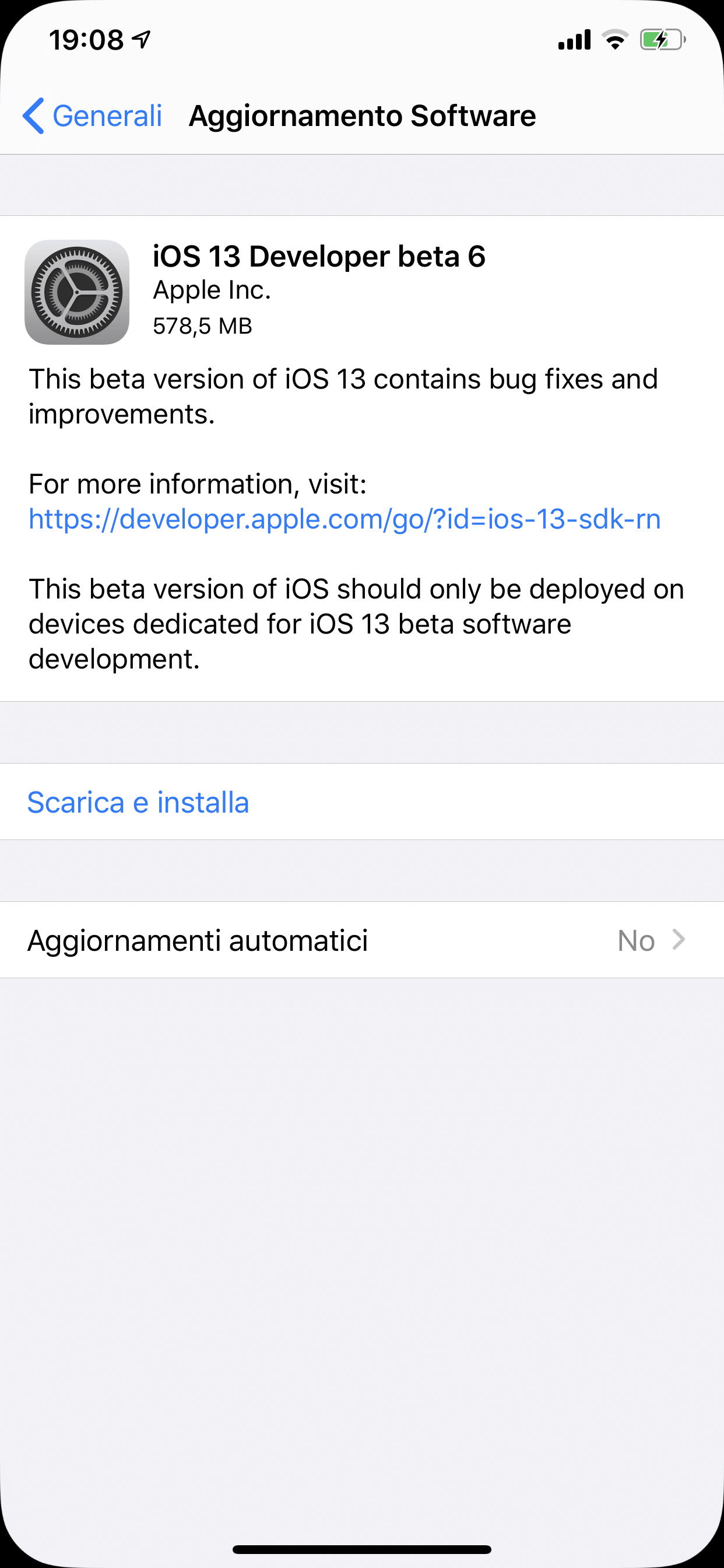Image resolution: width=724 pixels, height=1568 pixels.
Task: Tap the 578,5 MB update size text
Action: [202, 326]
